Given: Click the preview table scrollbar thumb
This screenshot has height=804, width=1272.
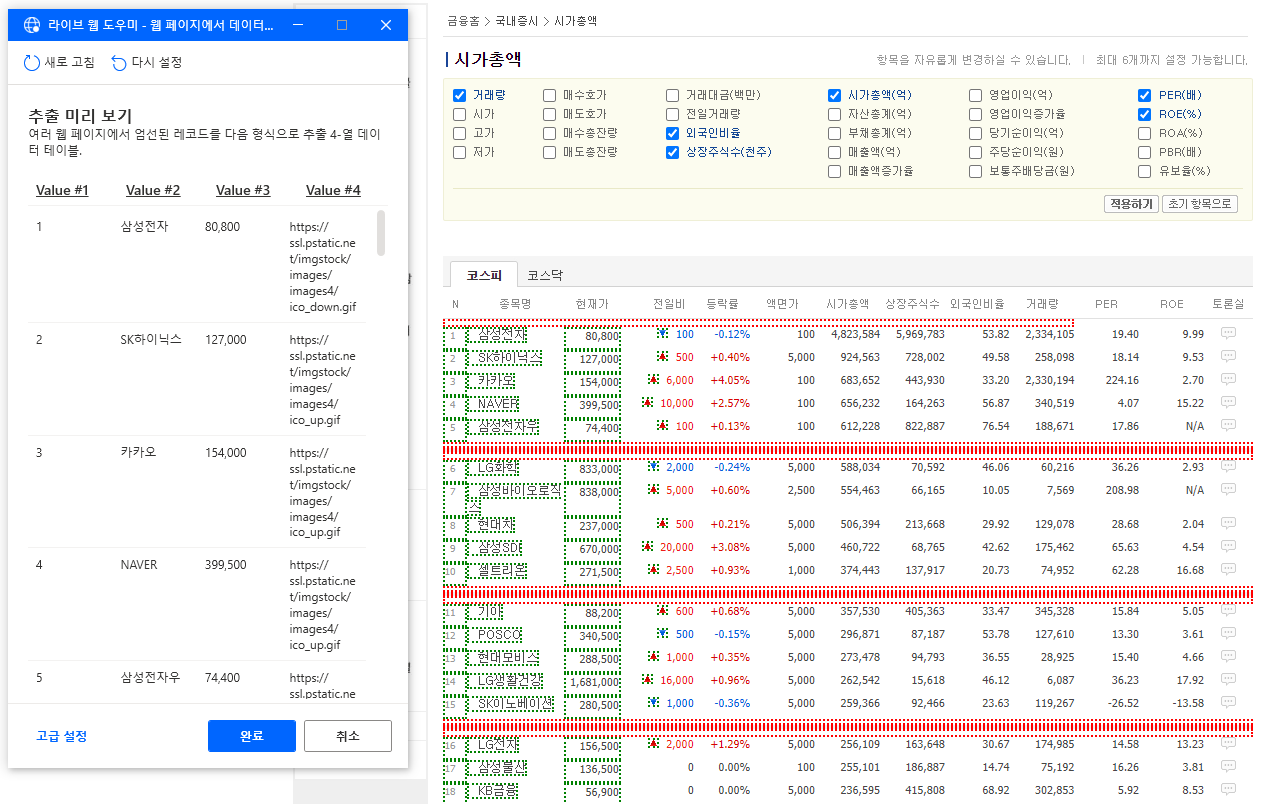Looking at the screenshot, I should coord(381,232).
